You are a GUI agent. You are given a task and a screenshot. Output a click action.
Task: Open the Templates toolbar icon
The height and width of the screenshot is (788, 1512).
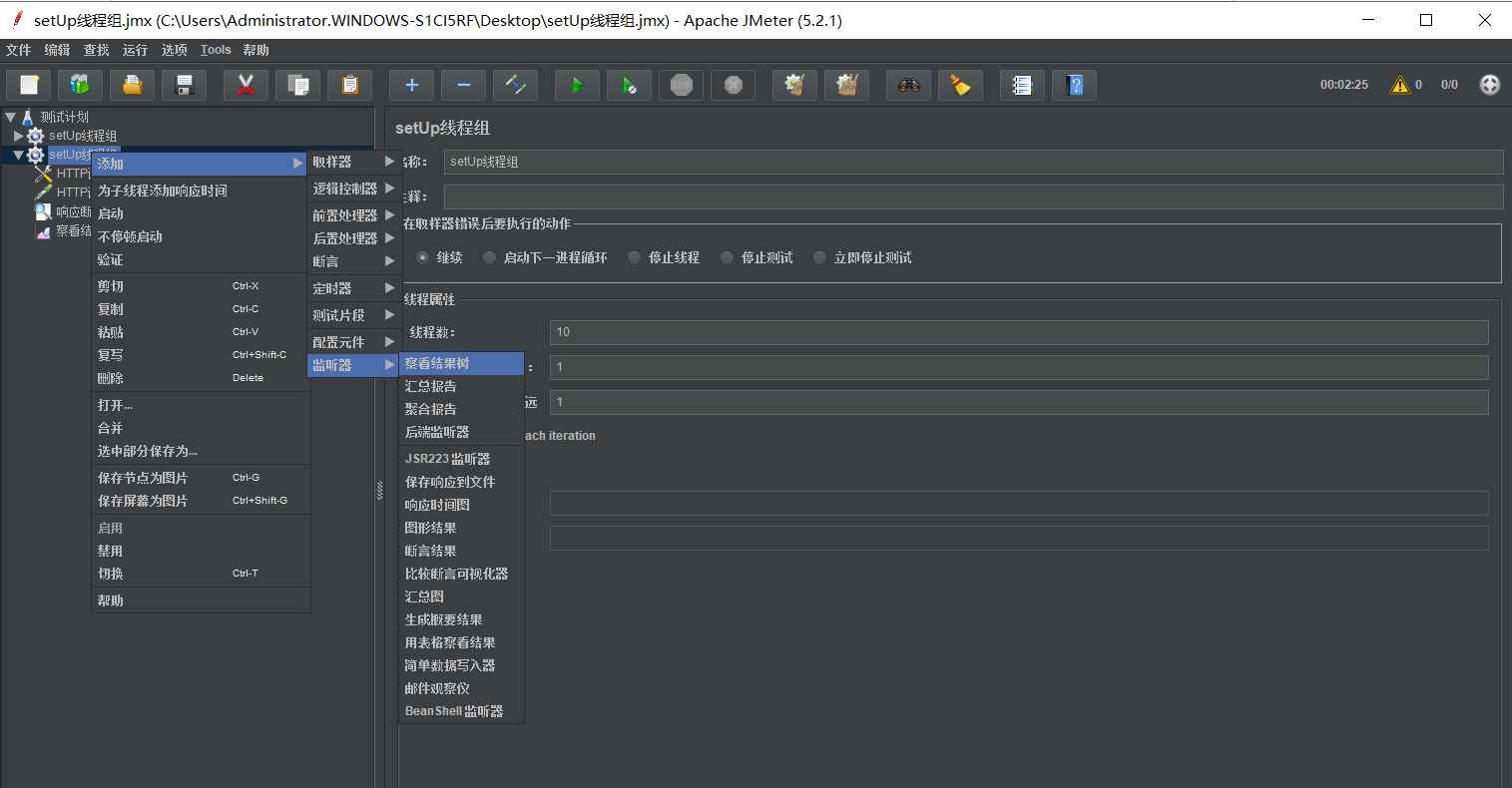click(81, 85)
